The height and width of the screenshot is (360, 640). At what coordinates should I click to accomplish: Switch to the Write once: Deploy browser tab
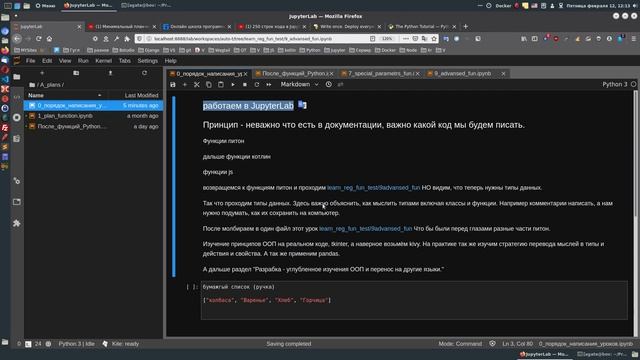click(346, 27)
